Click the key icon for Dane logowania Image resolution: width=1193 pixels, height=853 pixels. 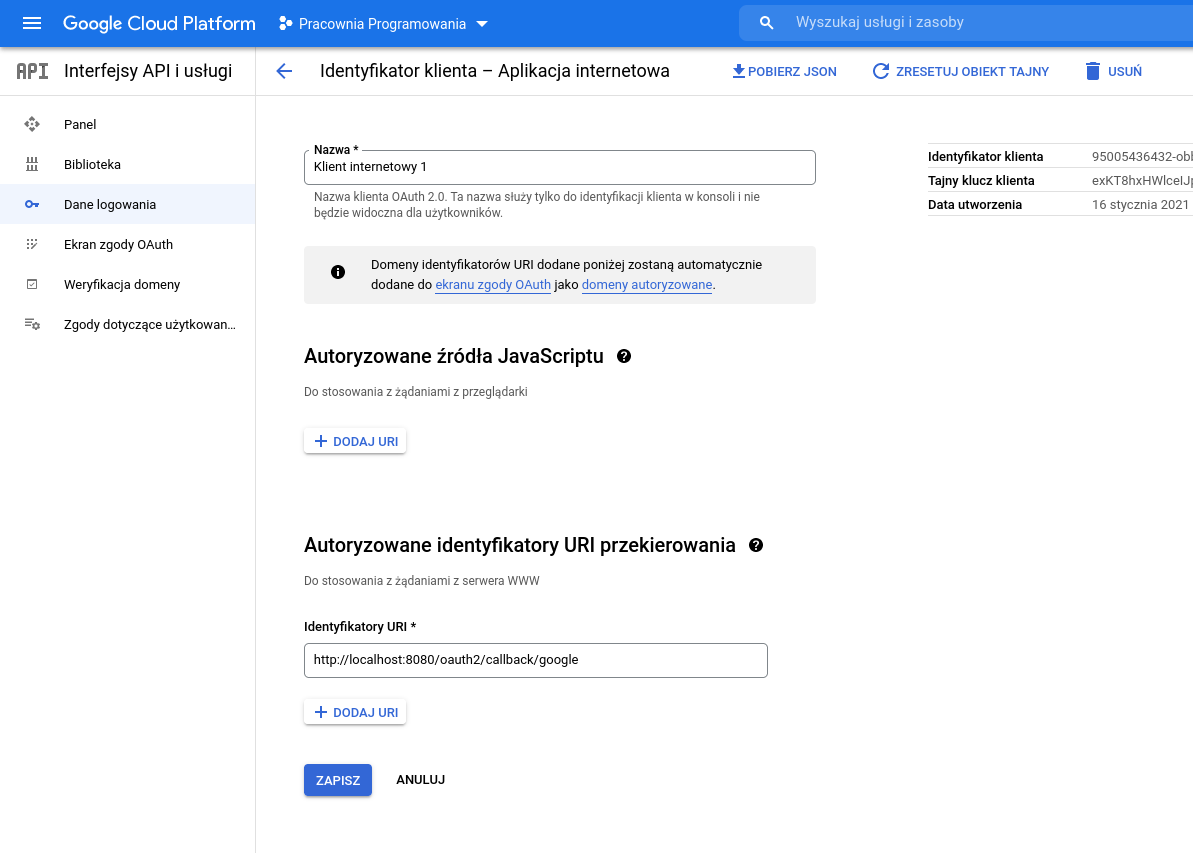32,205
